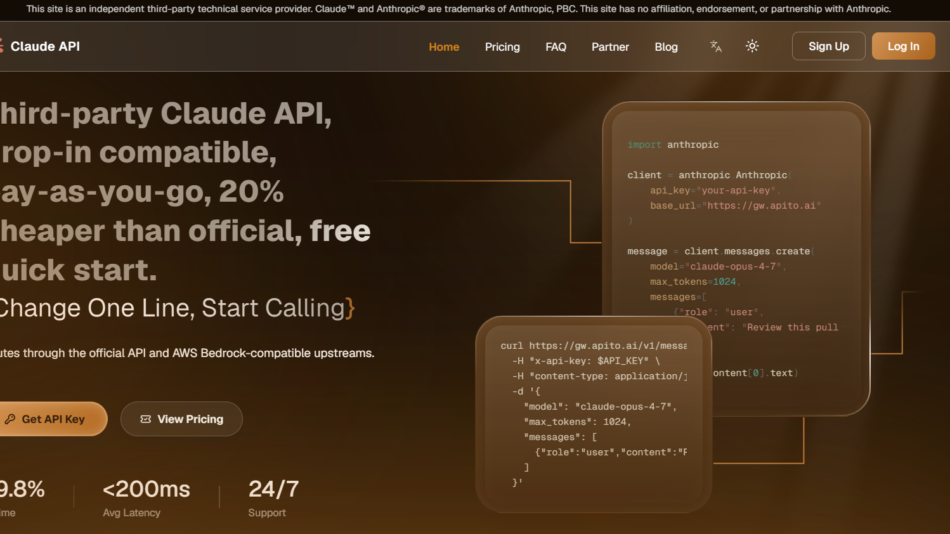Viewport: 950px width, 534px height.
Task: Click the key icon in Get API Key
Action: coord(10,419)
